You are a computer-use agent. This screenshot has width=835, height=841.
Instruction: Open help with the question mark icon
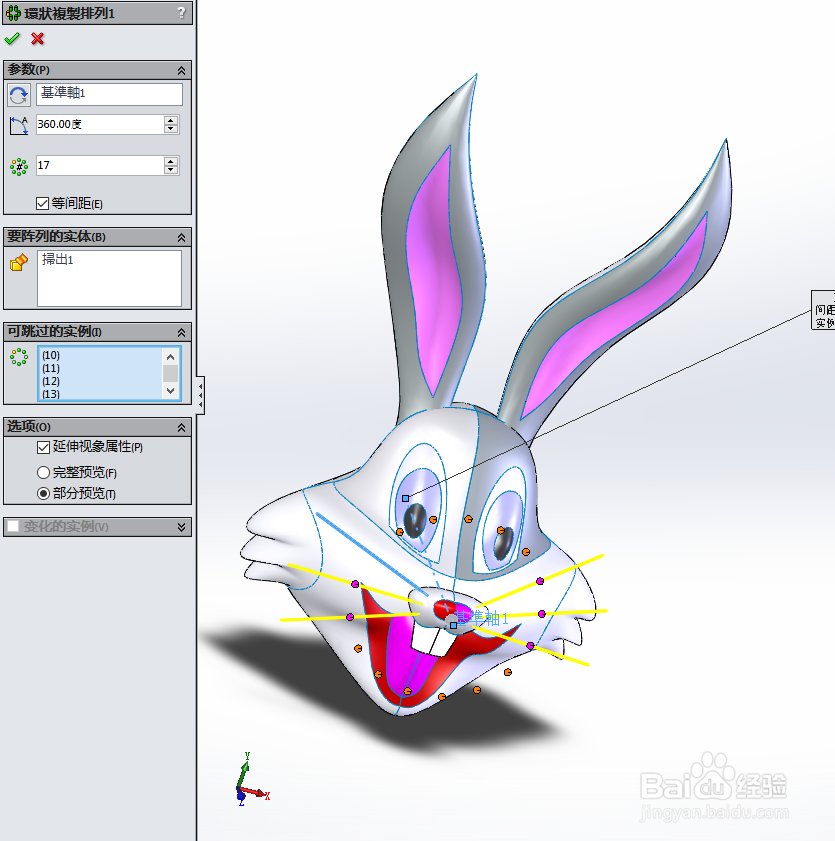point(181,12)
